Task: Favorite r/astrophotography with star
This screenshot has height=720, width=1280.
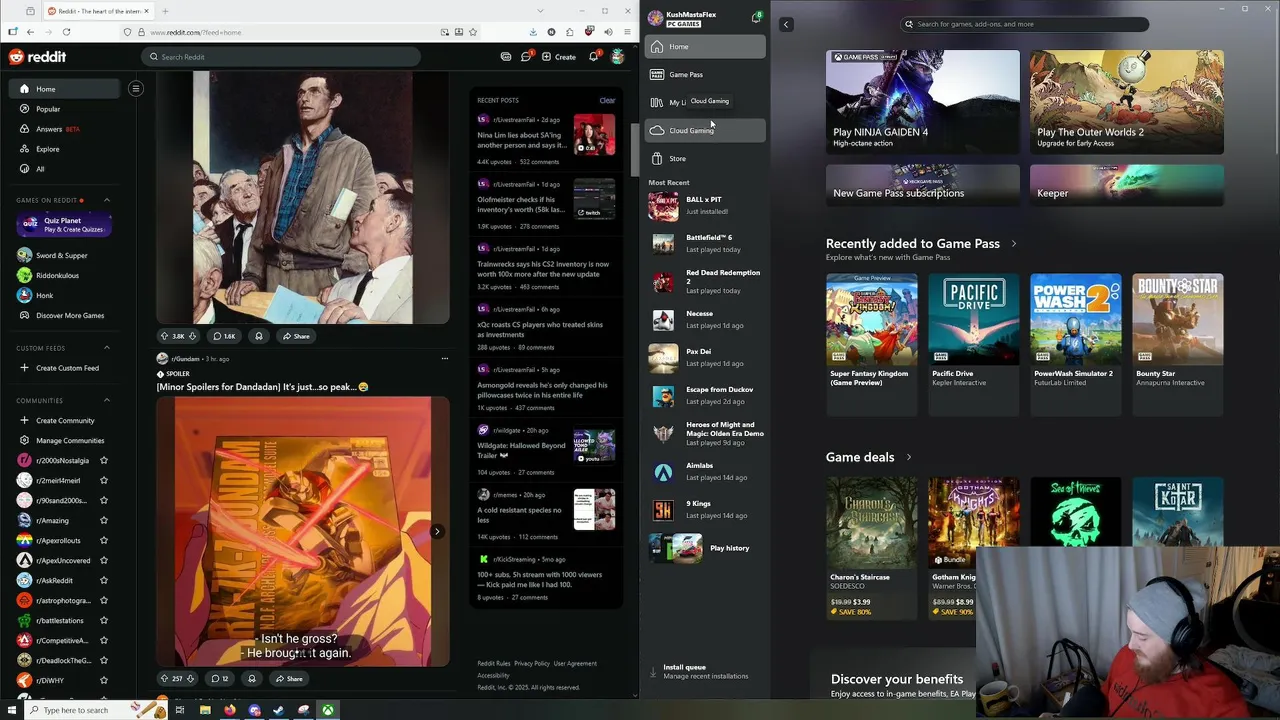Action: pos(104,600)
